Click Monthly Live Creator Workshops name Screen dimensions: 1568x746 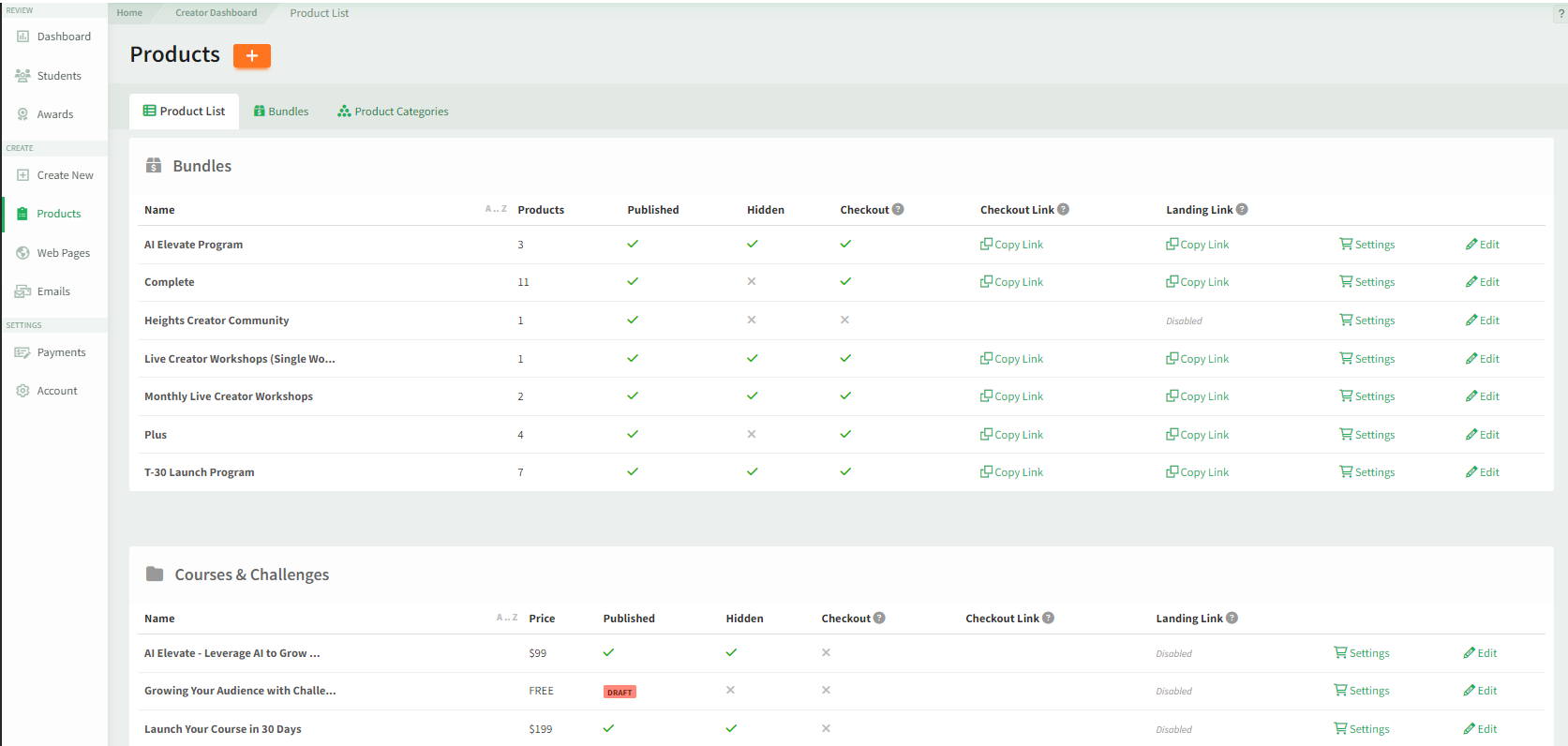tap(229, 396)
